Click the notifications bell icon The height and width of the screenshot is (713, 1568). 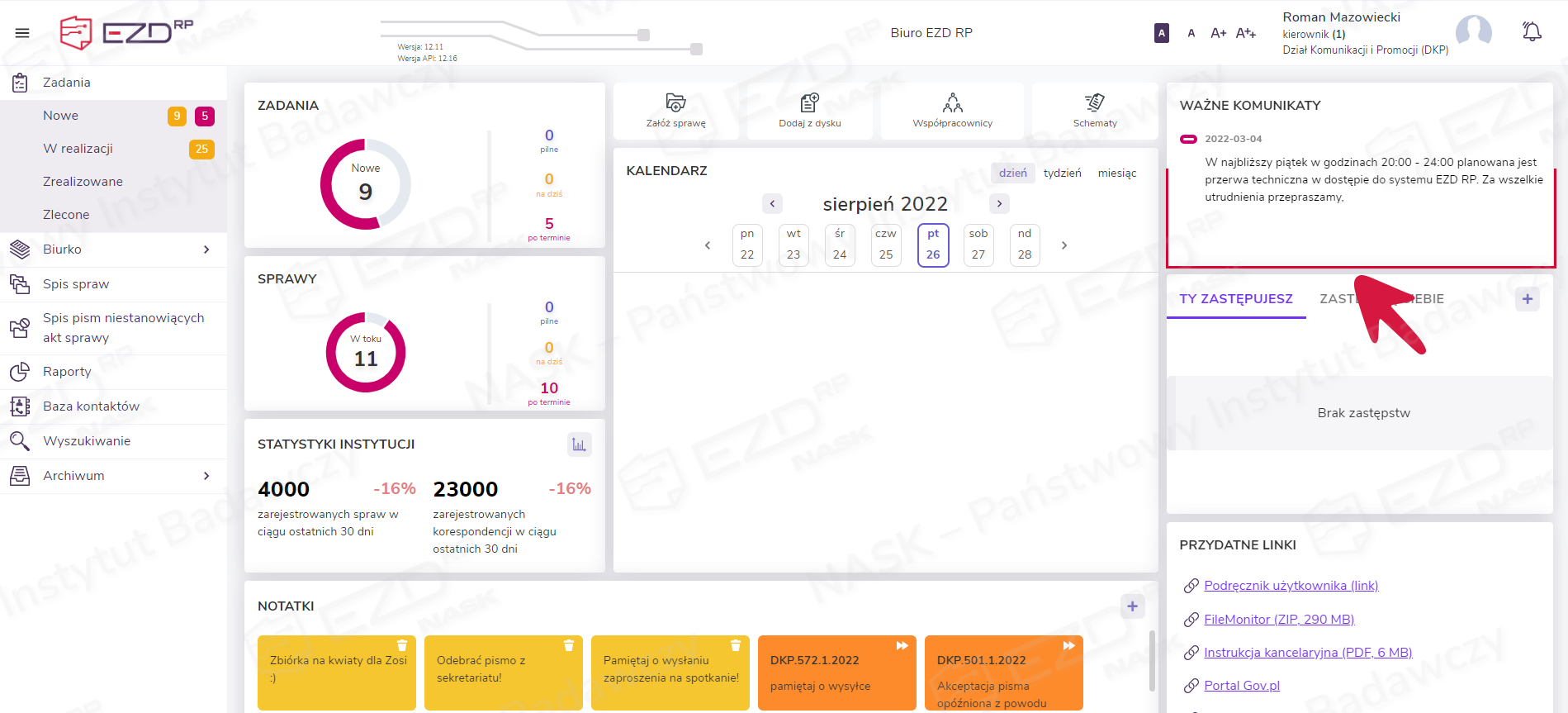pyautogui.click(x=1532, y=32)
